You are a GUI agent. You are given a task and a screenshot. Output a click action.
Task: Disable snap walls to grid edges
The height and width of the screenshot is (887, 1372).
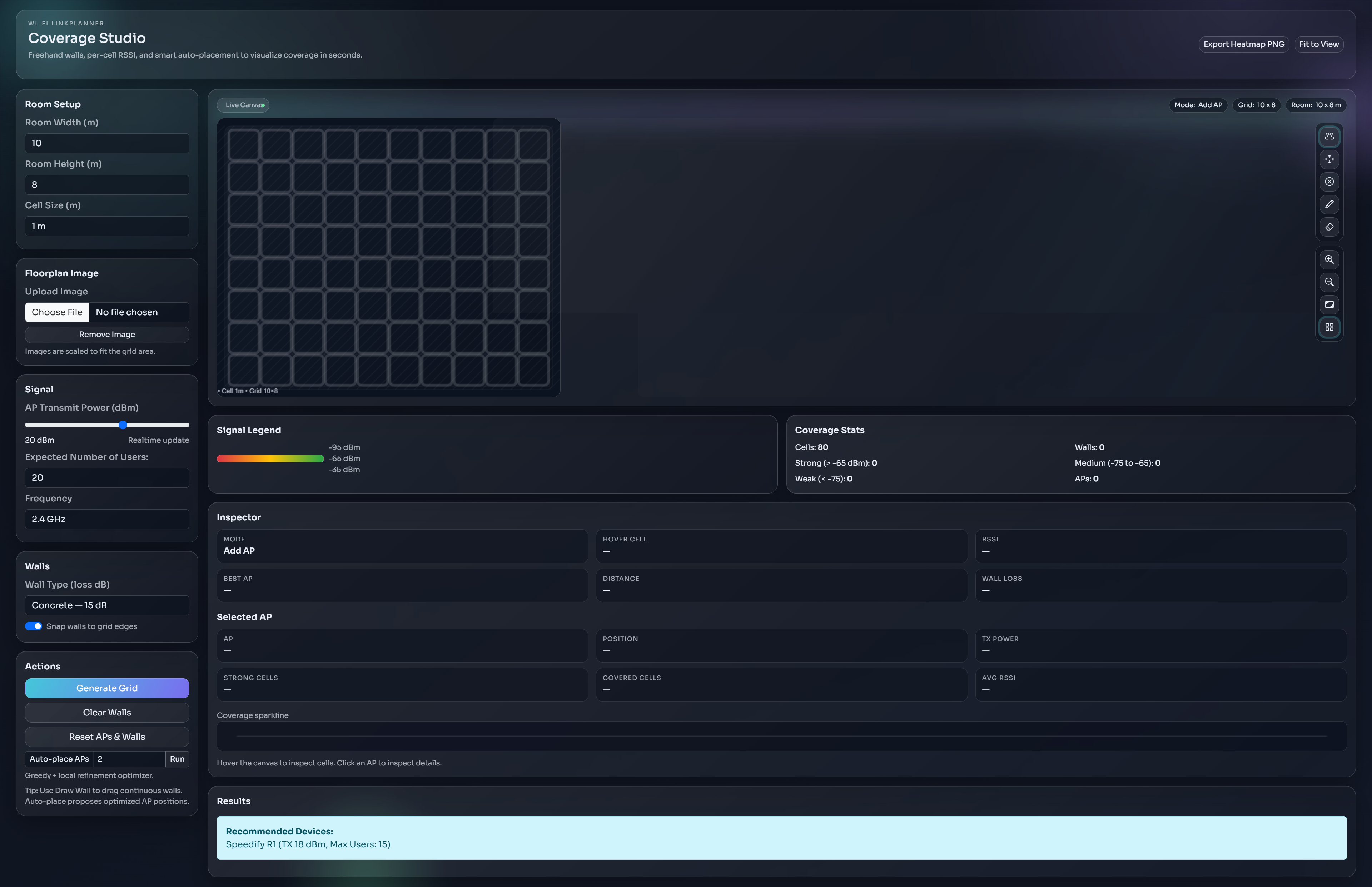pyautogui.click(x=34, y=626)
